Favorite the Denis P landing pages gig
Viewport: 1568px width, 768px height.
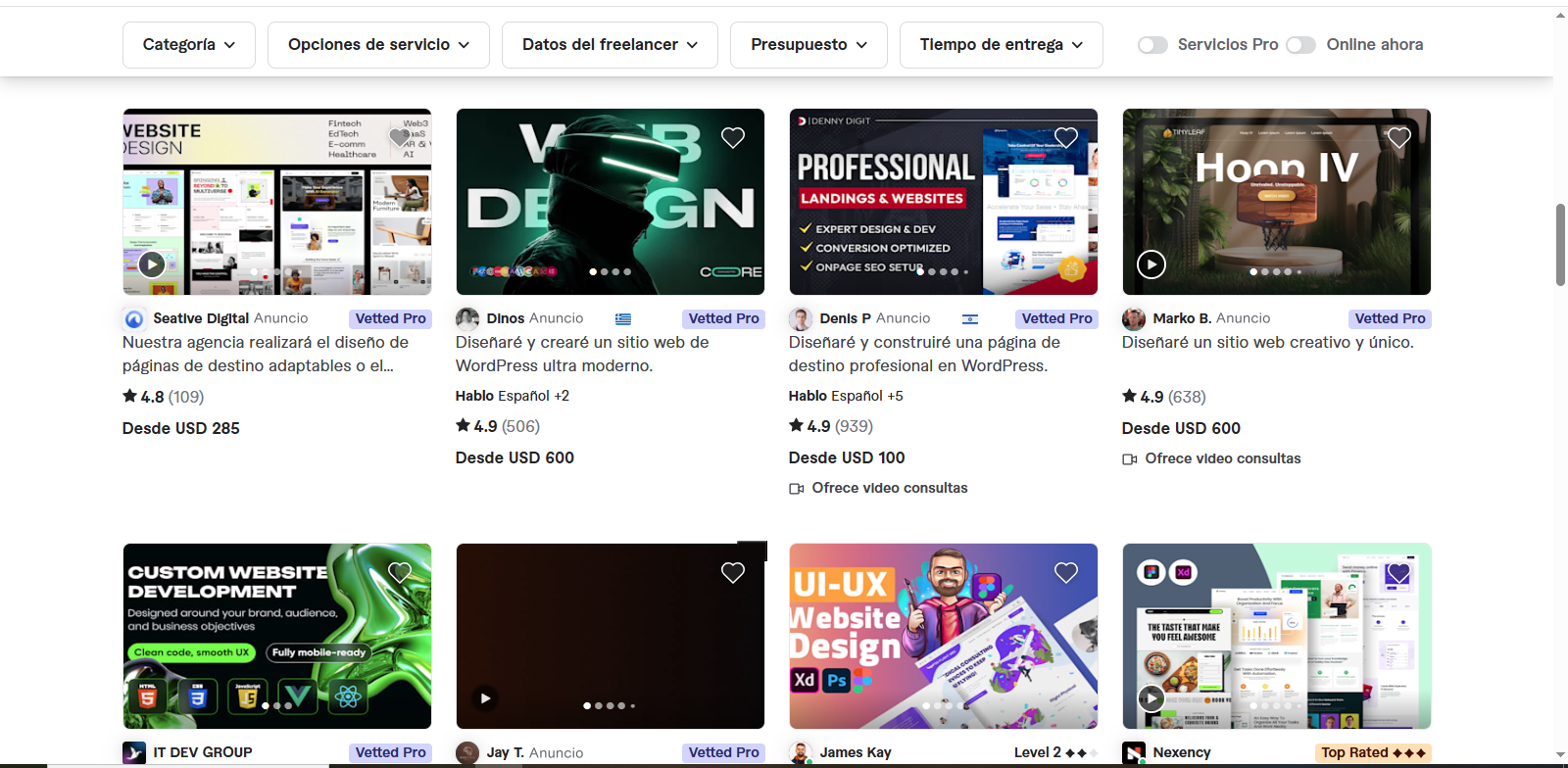coord(1066,138)
